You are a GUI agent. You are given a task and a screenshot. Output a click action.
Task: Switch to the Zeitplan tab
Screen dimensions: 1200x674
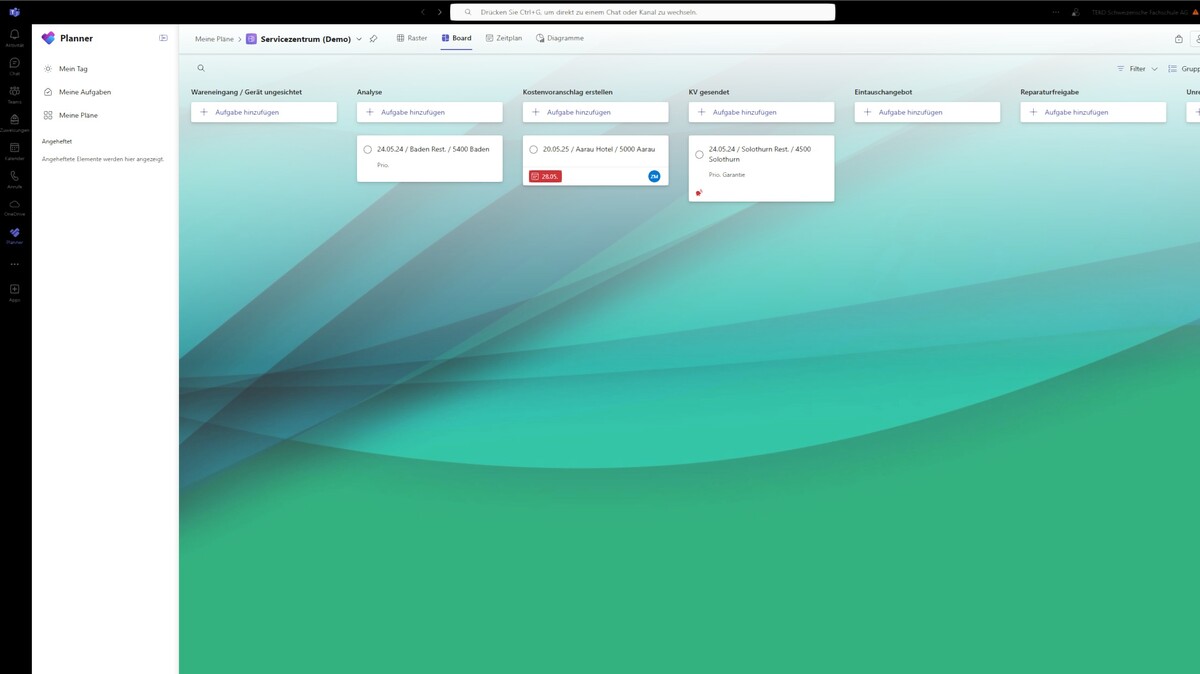[x=503, y=38]
